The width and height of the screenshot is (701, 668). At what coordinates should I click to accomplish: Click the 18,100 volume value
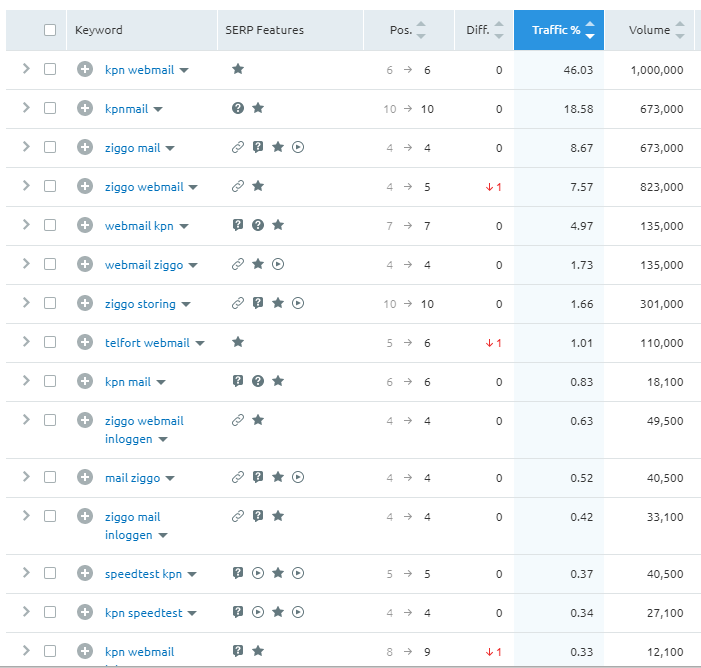[665, 382]
